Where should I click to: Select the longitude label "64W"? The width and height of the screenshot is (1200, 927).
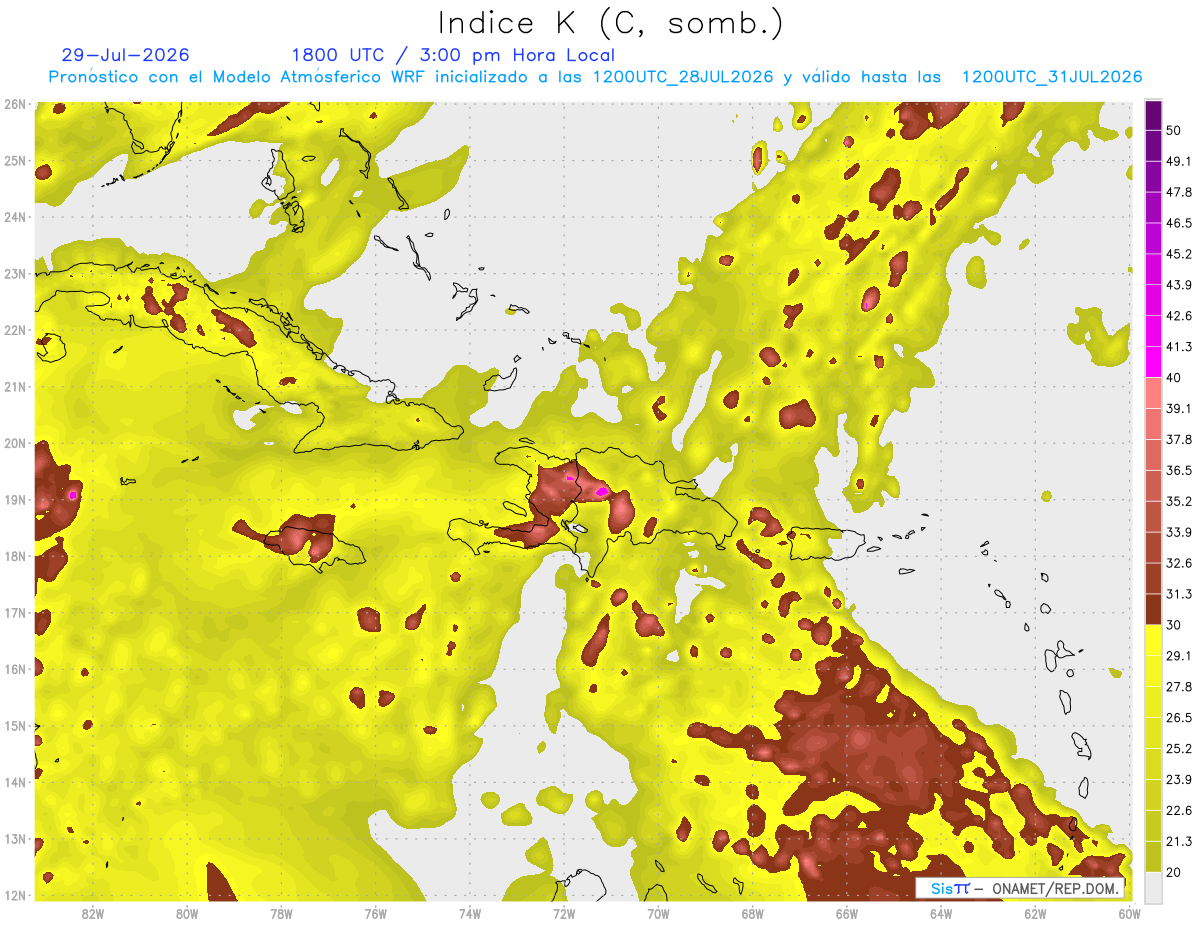(941, 914)
